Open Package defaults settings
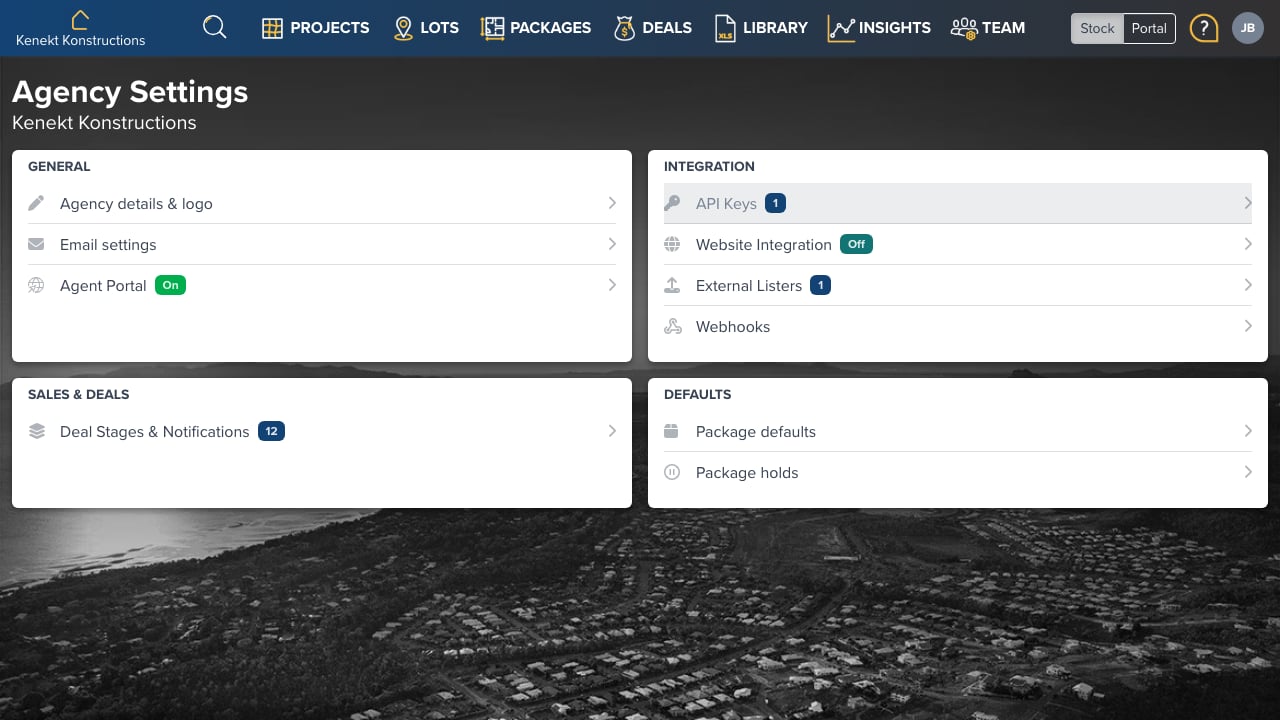 [958, 431]
